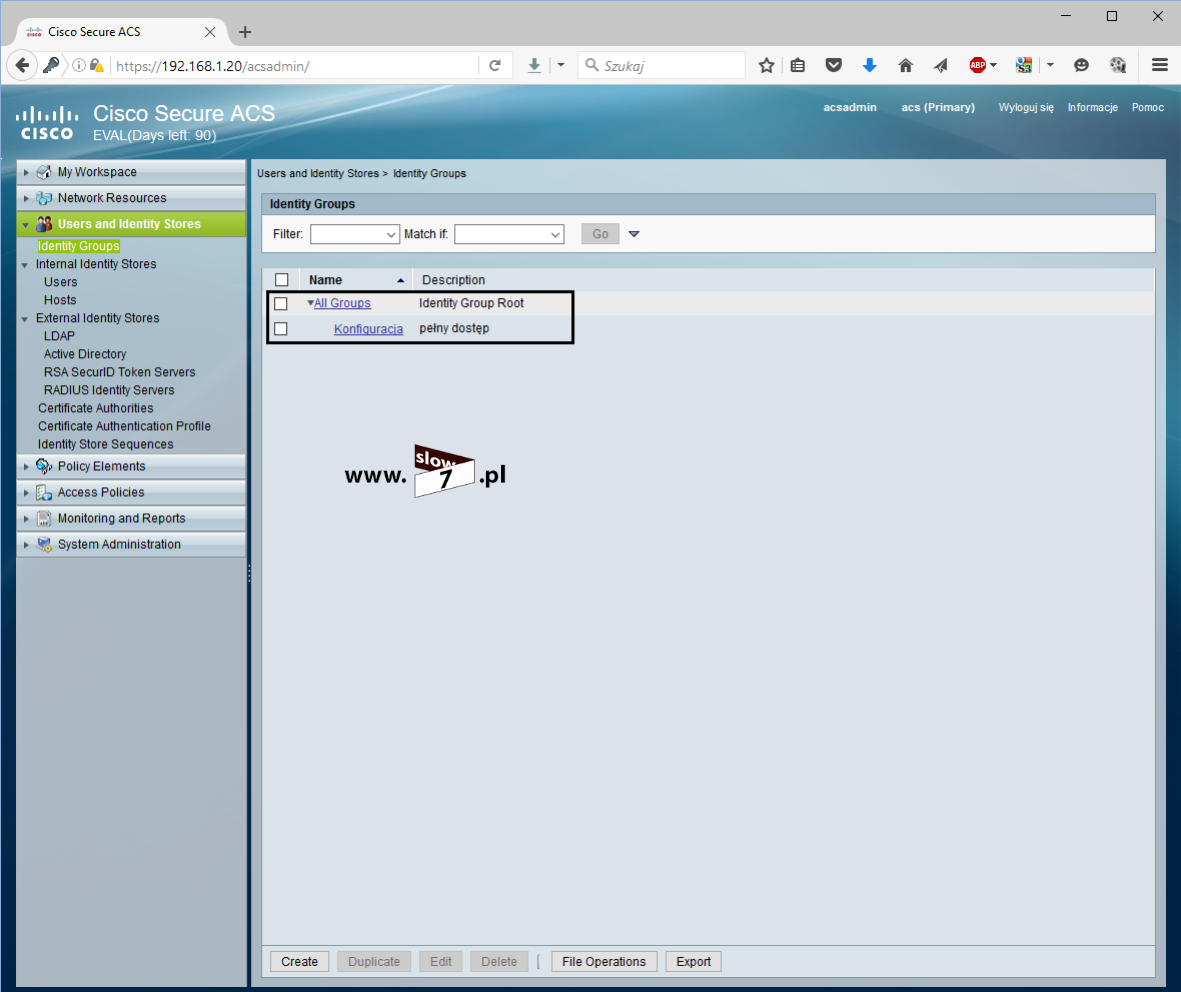Click the Pomoc help link

coord(1148,108)
